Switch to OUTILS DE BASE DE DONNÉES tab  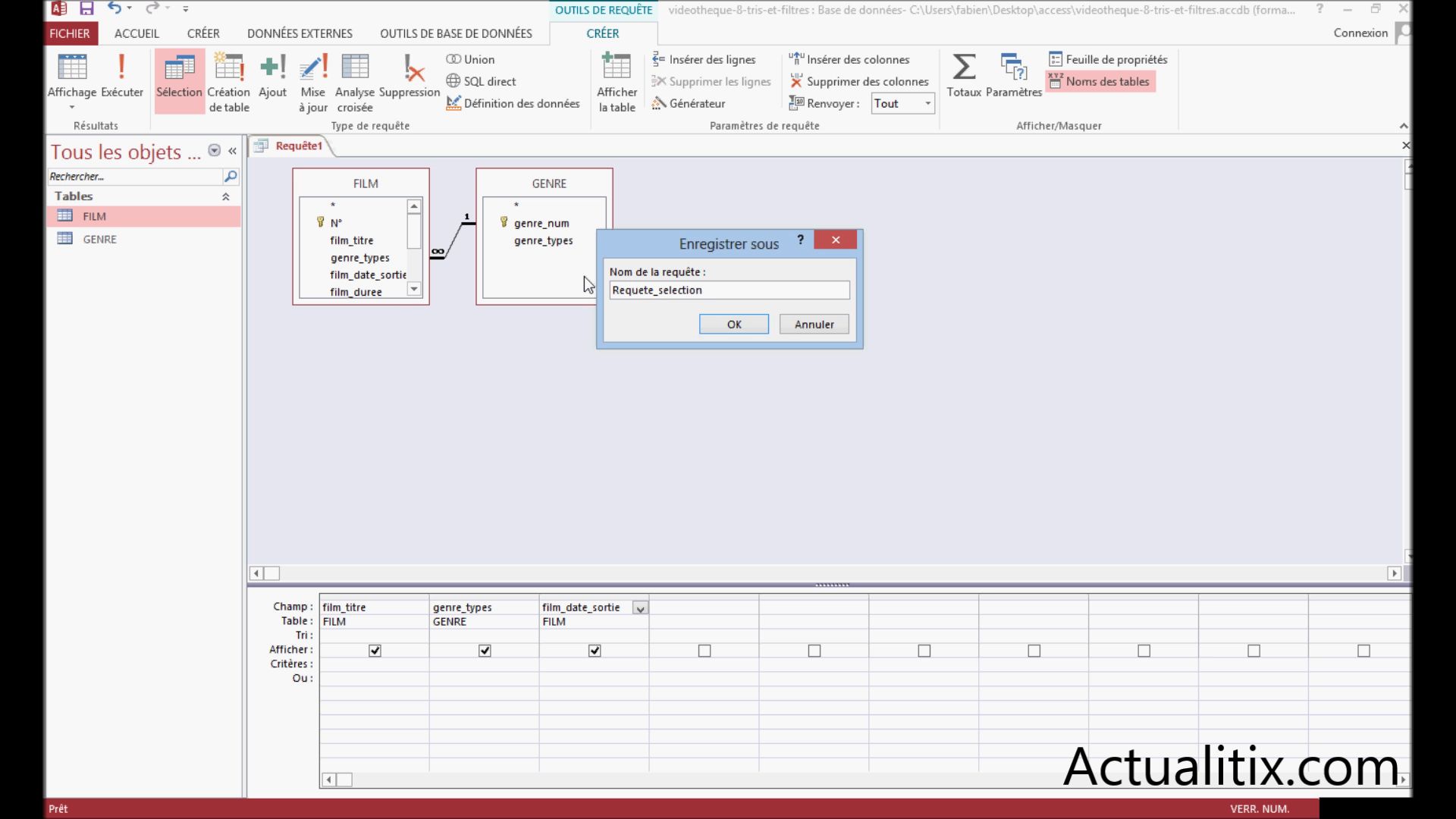(x=456, y=33)
